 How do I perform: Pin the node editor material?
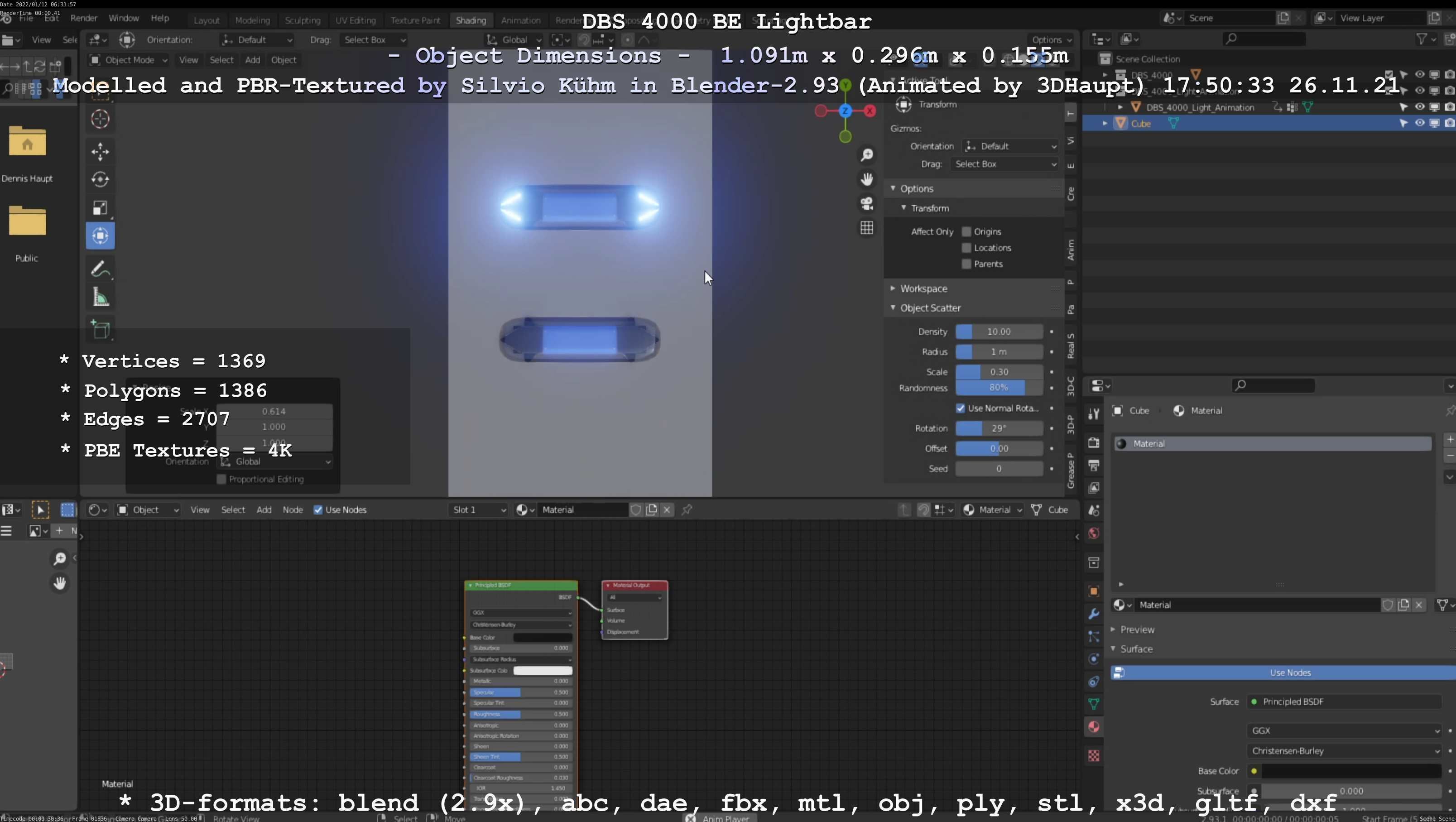[x=687, y=510]
